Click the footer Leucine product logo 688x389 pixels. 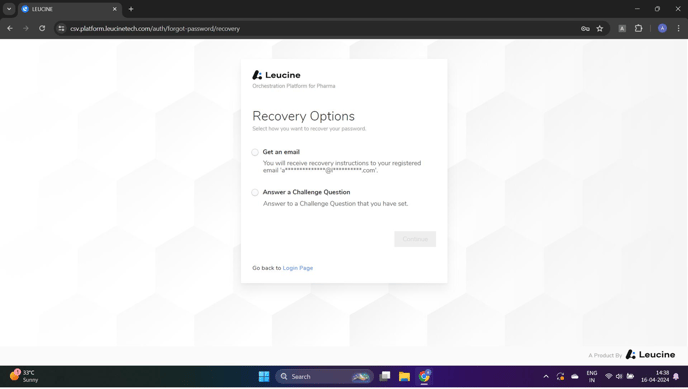(650, 355)
